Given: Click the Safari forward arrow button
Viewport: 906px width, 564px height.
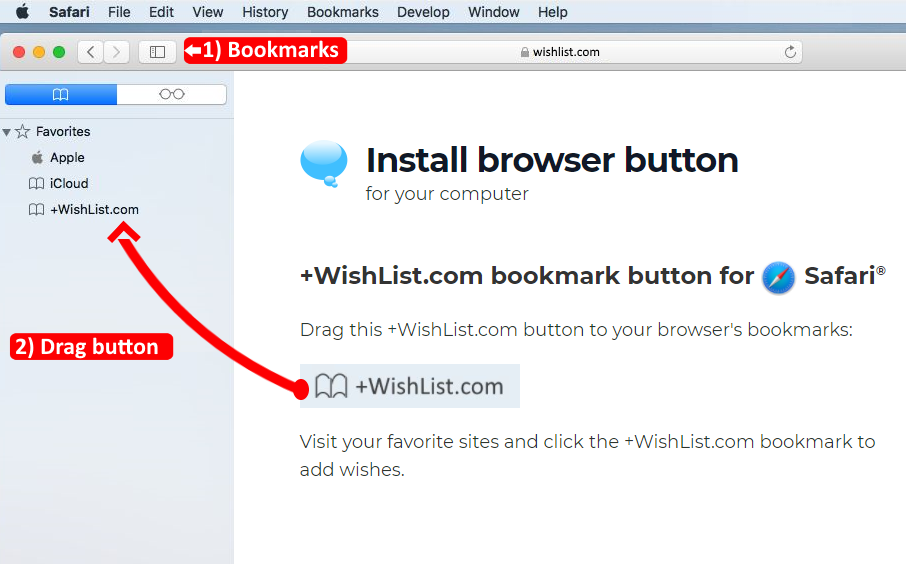Looking at the screenshot, I should (116, 52).
